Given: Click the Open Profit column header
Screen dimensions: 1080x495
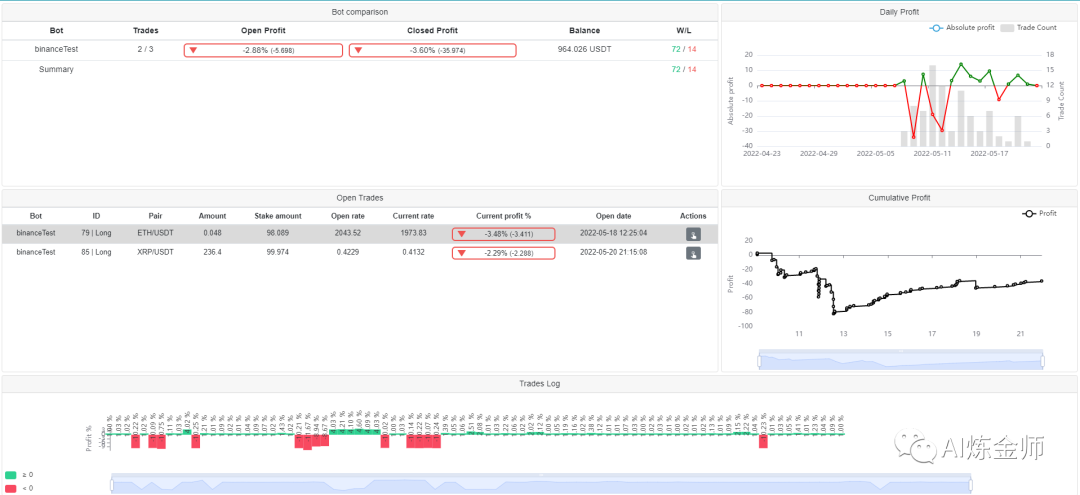Looking at the screenshot, I should pyautogui.click(x=263, y=30).
